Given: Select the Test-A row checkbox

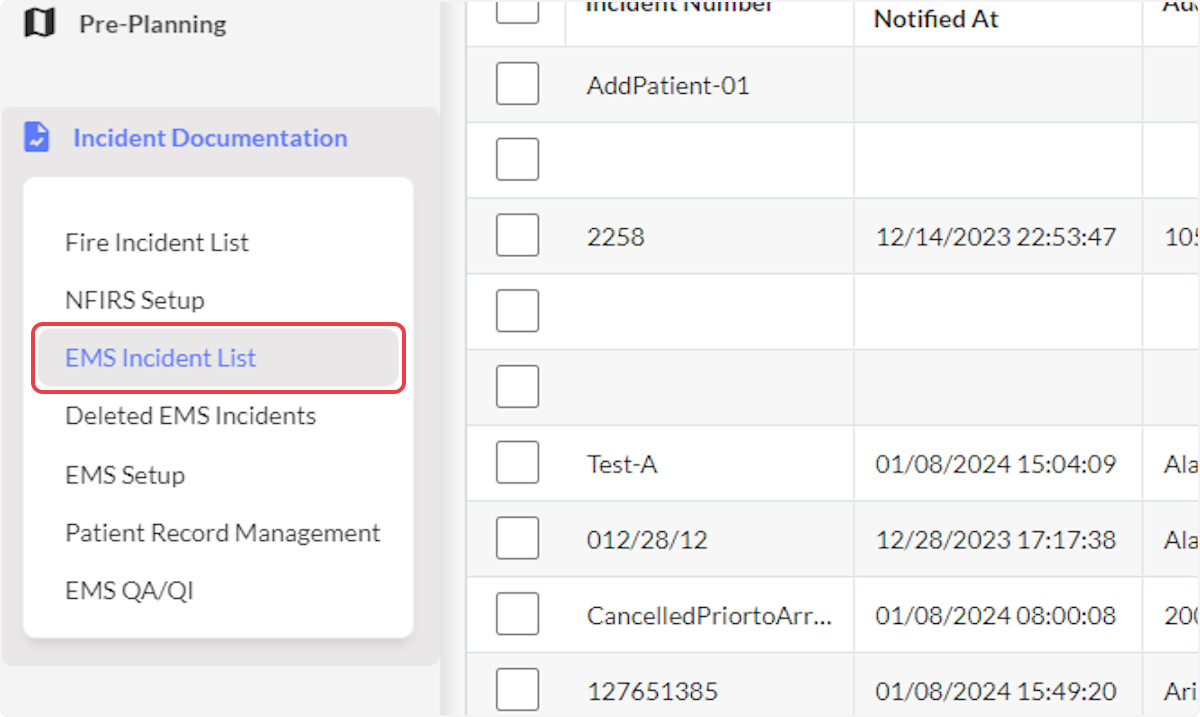Looking at the screenshot, I should pos(517,463).
